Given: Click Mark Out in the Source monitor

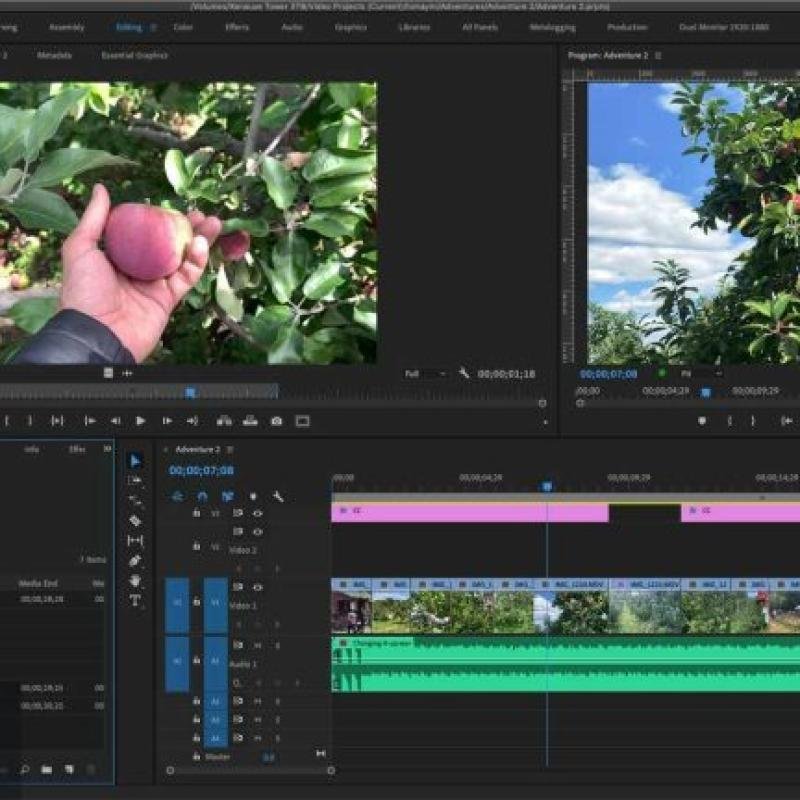Looking at the screenshot, I should pyautogui.click(x=30, y=421).
